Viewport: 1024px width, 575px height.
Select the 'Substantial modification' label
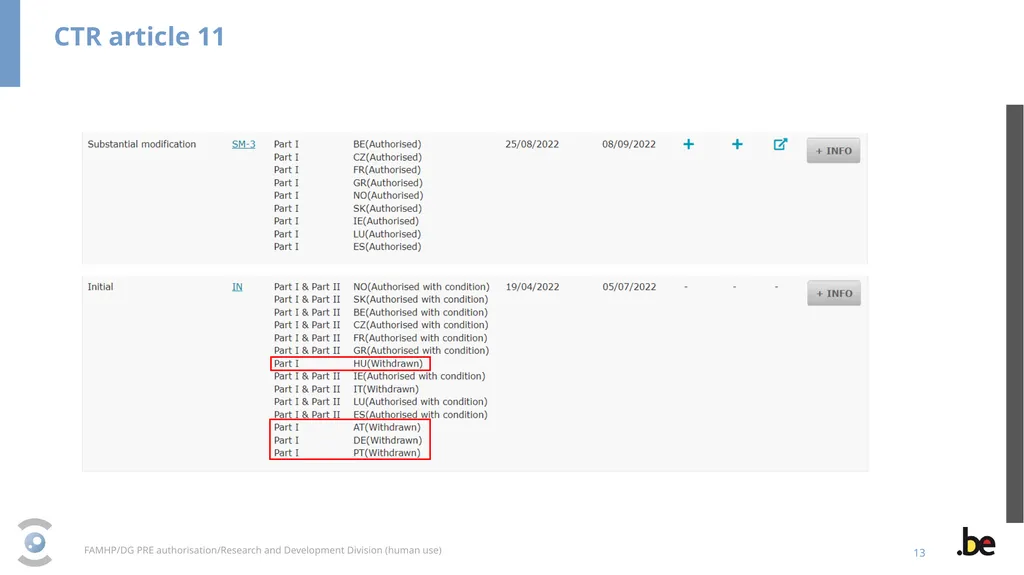(x=142, y=144)
